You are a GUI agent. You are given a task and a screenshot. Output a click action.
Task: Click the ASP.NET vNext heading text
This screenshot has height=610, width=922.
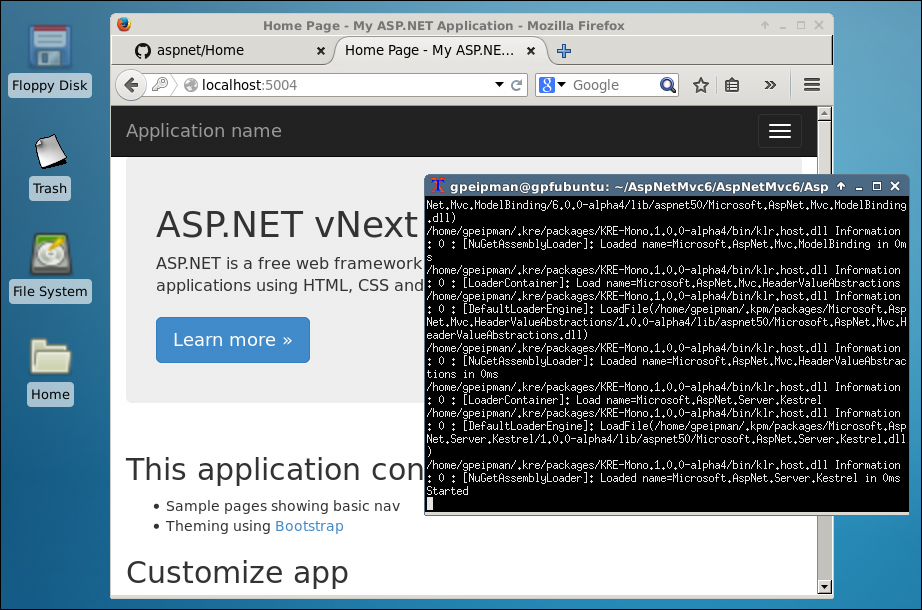pyautogui.click(x=287, y=224)
